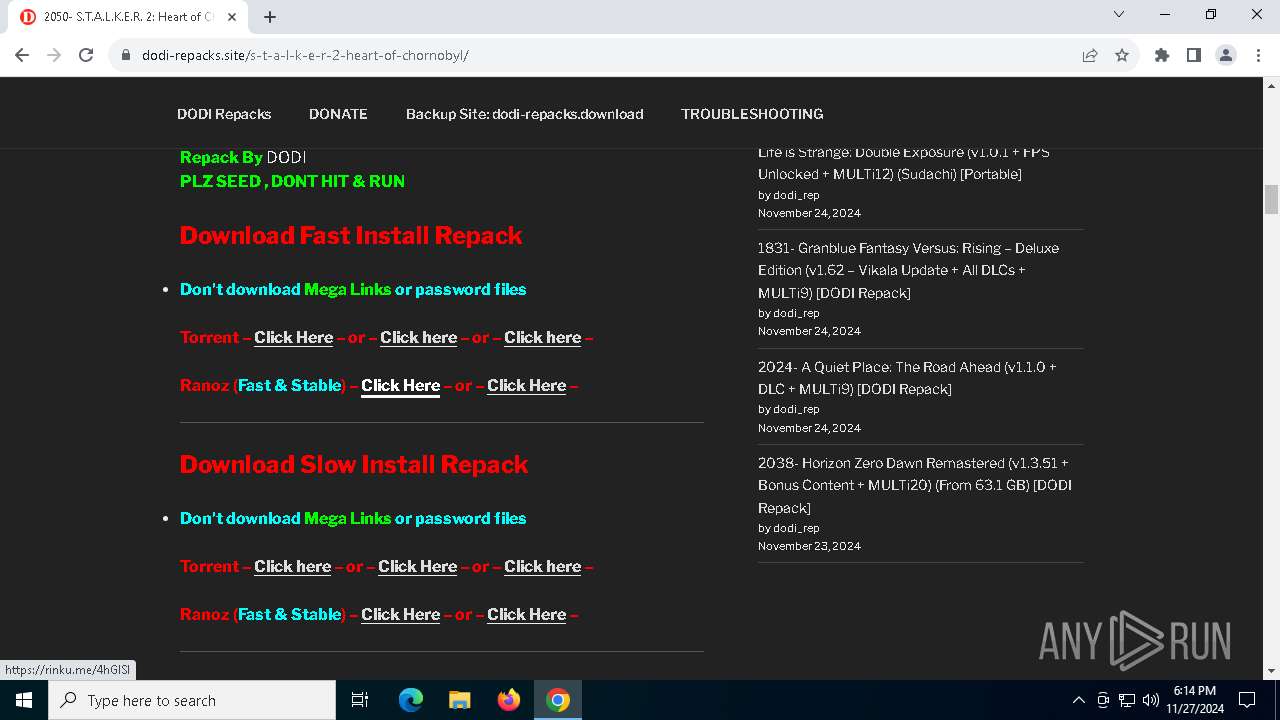Image resolution: width=1280 pixels, height=720 pixels.
Task: Go back to the previous page
Action: tap(22, 55)
